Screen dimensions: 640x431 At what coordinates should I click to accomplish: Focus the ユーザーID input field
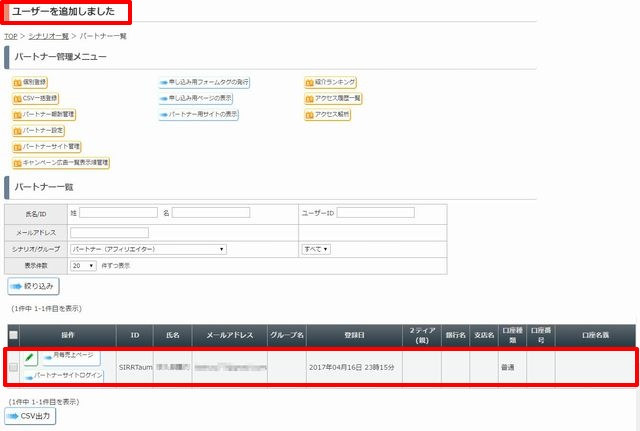376,212
